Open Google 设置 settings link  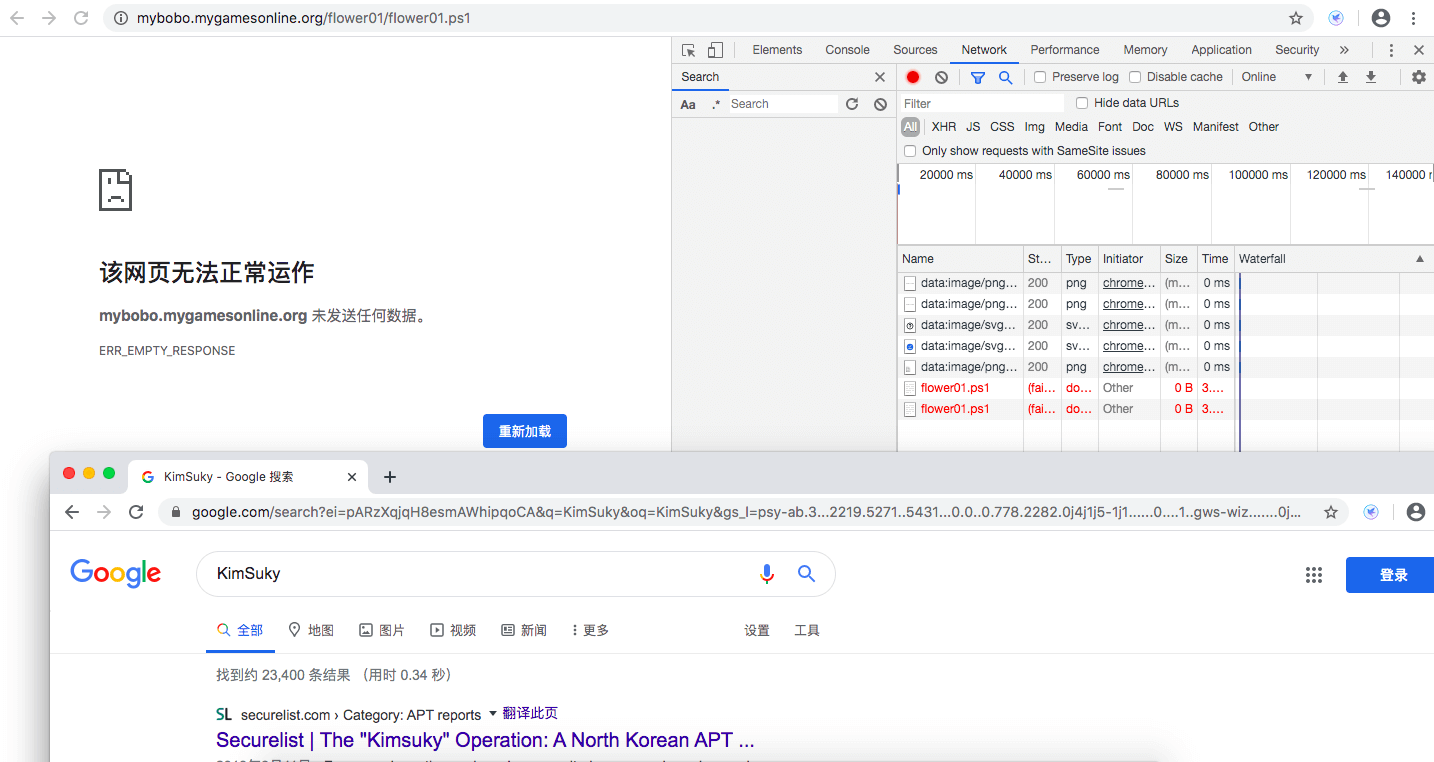tap(757, 630)
